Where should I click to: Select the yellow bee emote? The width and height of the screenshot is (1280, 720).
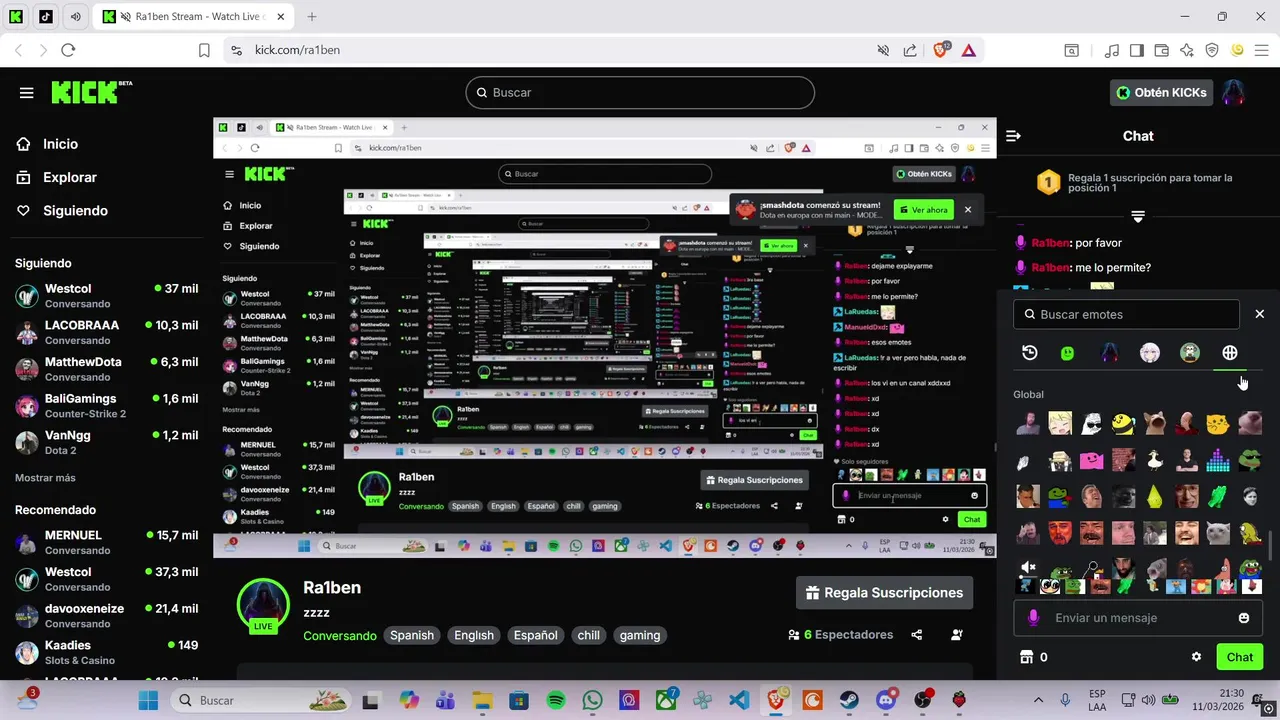[1123, 424]
